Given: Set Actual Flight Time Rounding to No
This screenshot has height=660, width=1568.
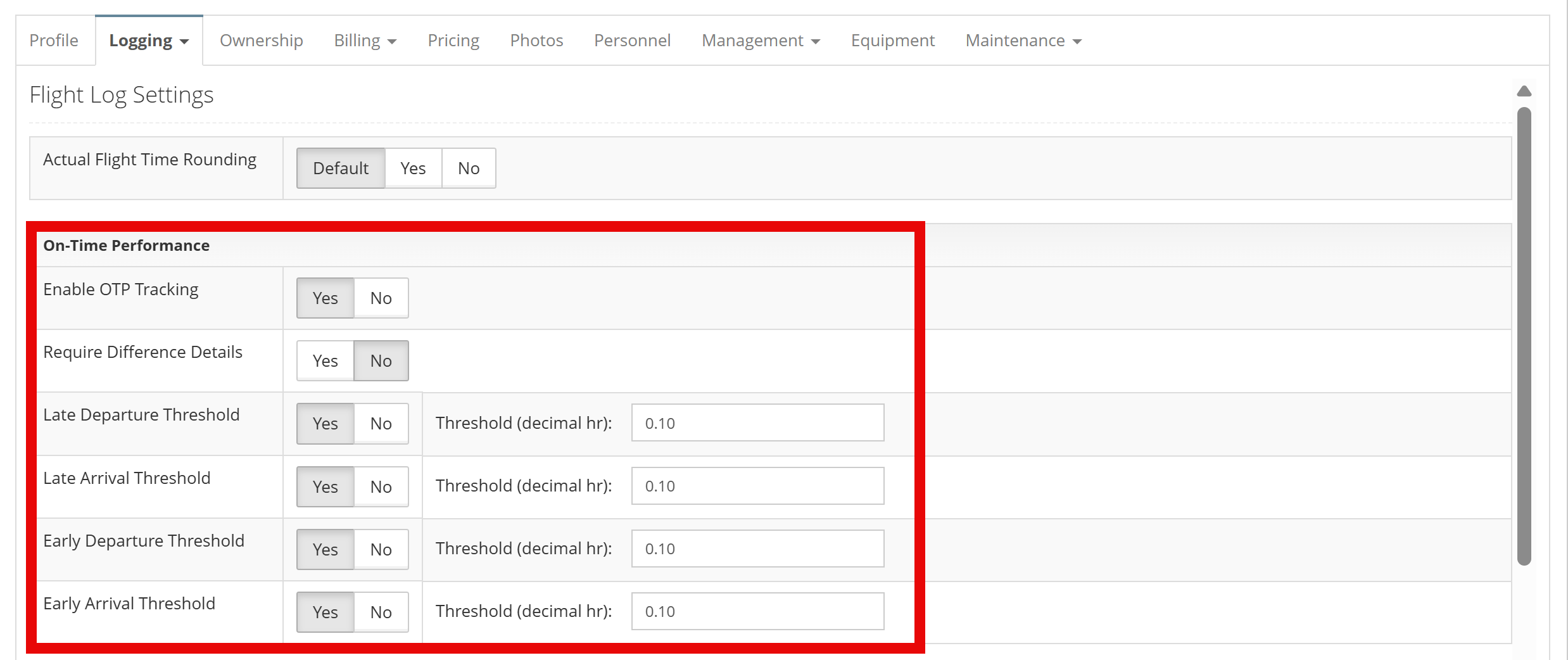Looking at the screenshot, I should (469, 168).
